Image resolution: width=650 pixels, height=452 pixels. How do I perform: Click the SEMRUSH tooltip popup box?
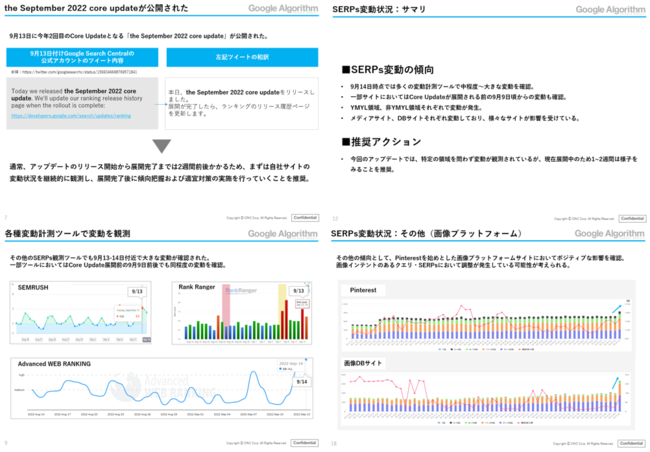click(x=128, y=313)
